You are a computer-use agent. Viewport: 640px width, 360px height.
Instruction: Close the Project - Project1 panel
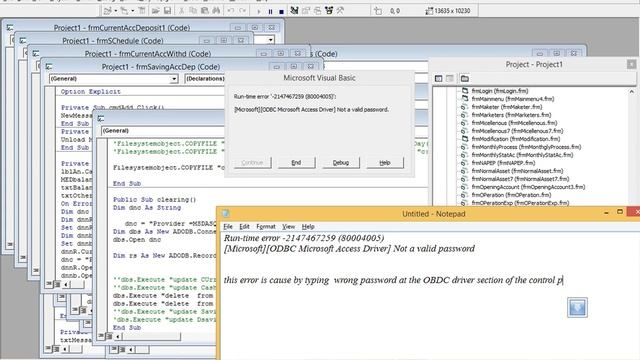(x=631, y=64)
